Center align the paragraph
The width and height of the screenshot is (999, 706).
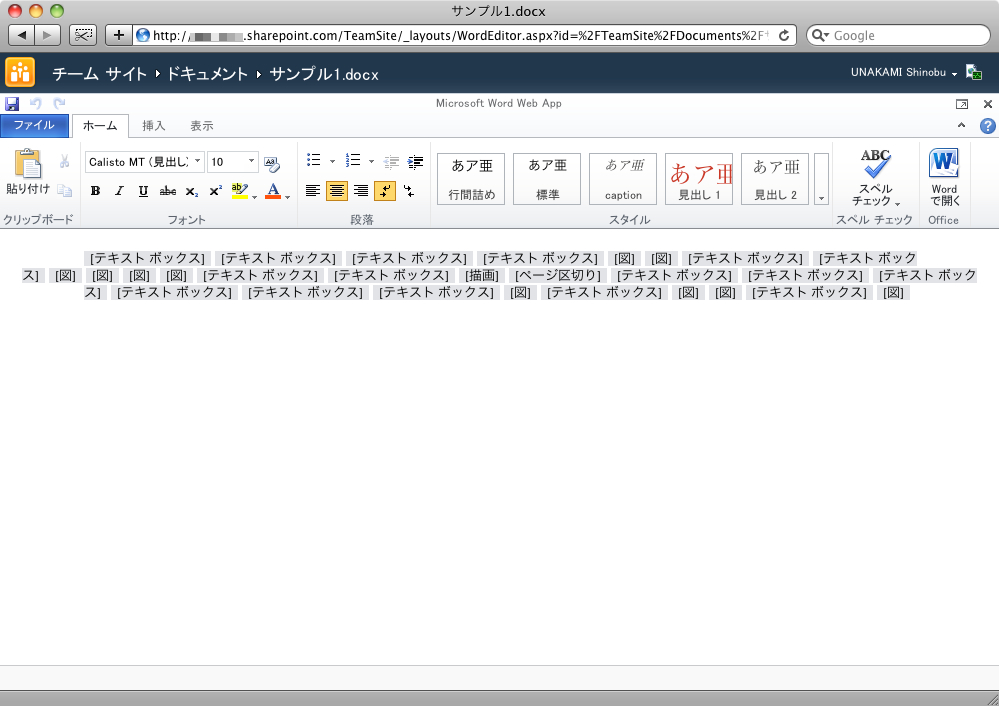pyautogui.click(x=336, y=191)
